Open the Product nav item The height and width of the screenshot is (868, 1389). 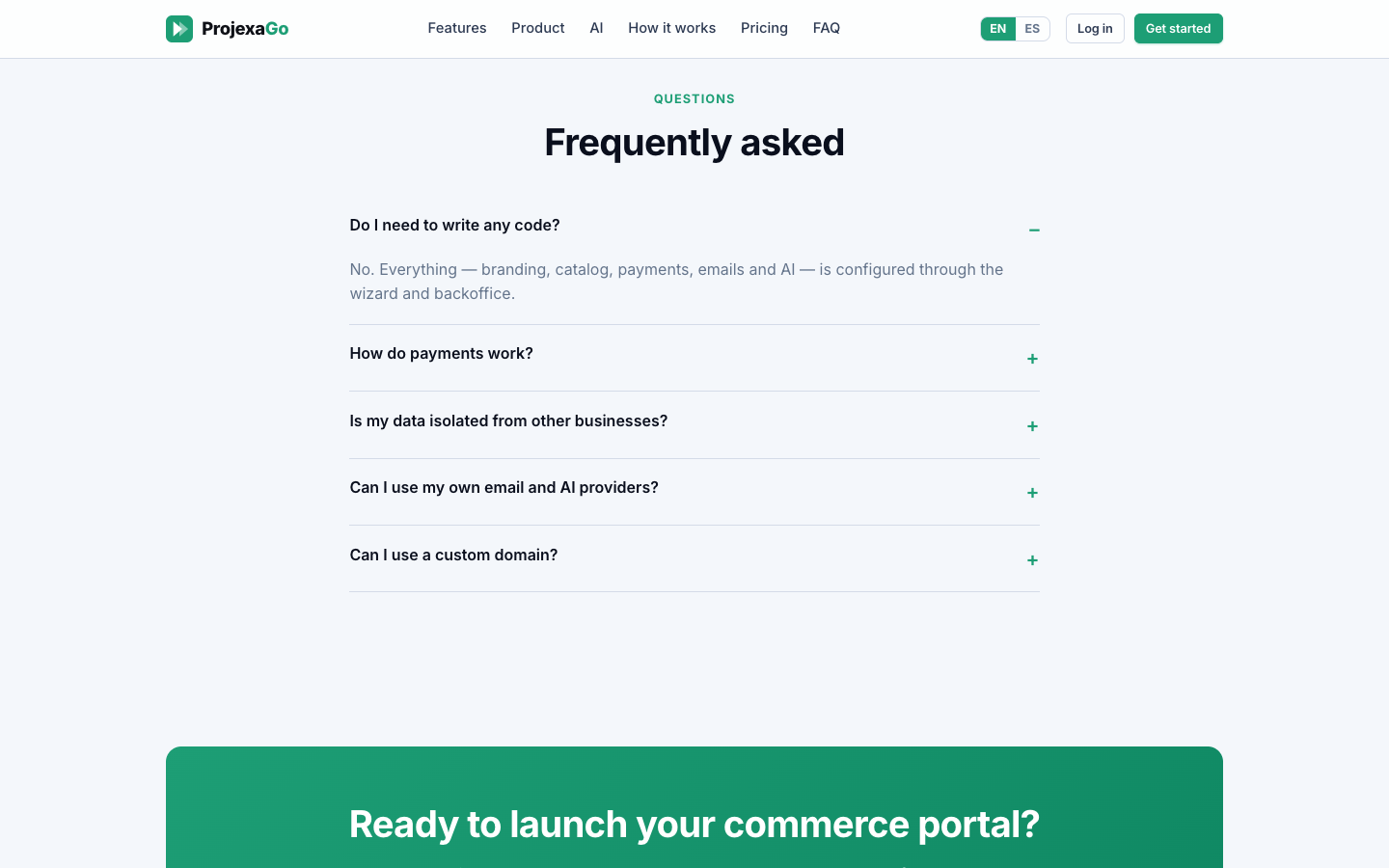(x=538, y=28)
